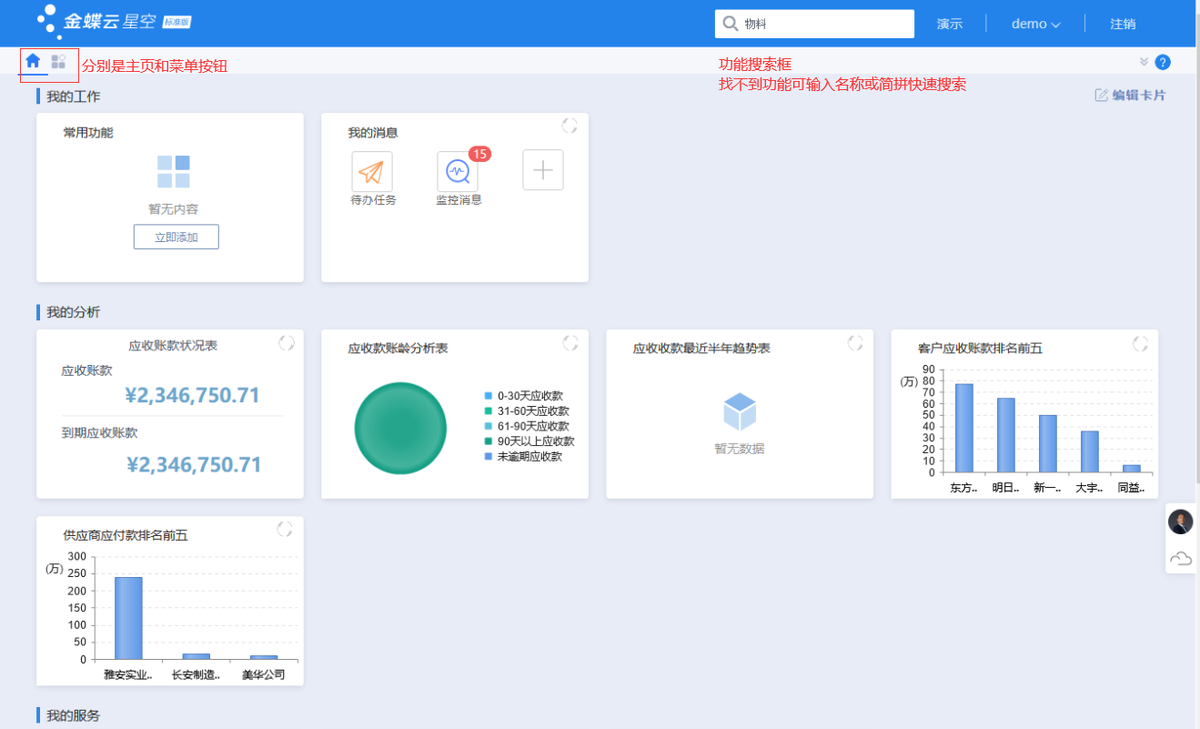Select the 演示 menu item
This screenshot has height=729, width=1200.
pos(949,23)
